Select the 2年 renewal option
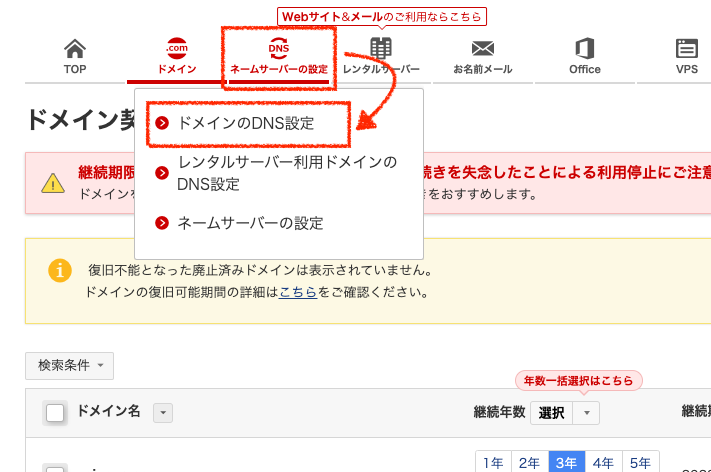 tap(530, 462)
